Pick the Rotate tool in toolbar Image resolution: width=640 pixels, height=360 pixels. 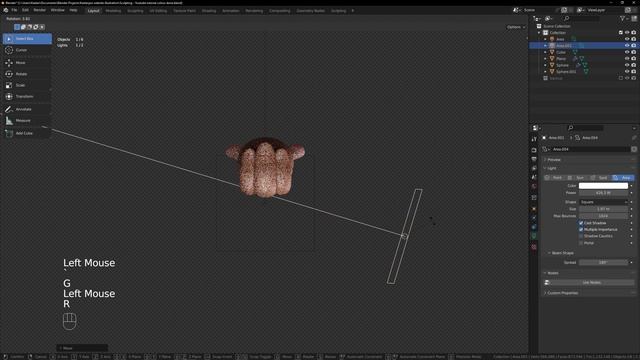[27, 74]
